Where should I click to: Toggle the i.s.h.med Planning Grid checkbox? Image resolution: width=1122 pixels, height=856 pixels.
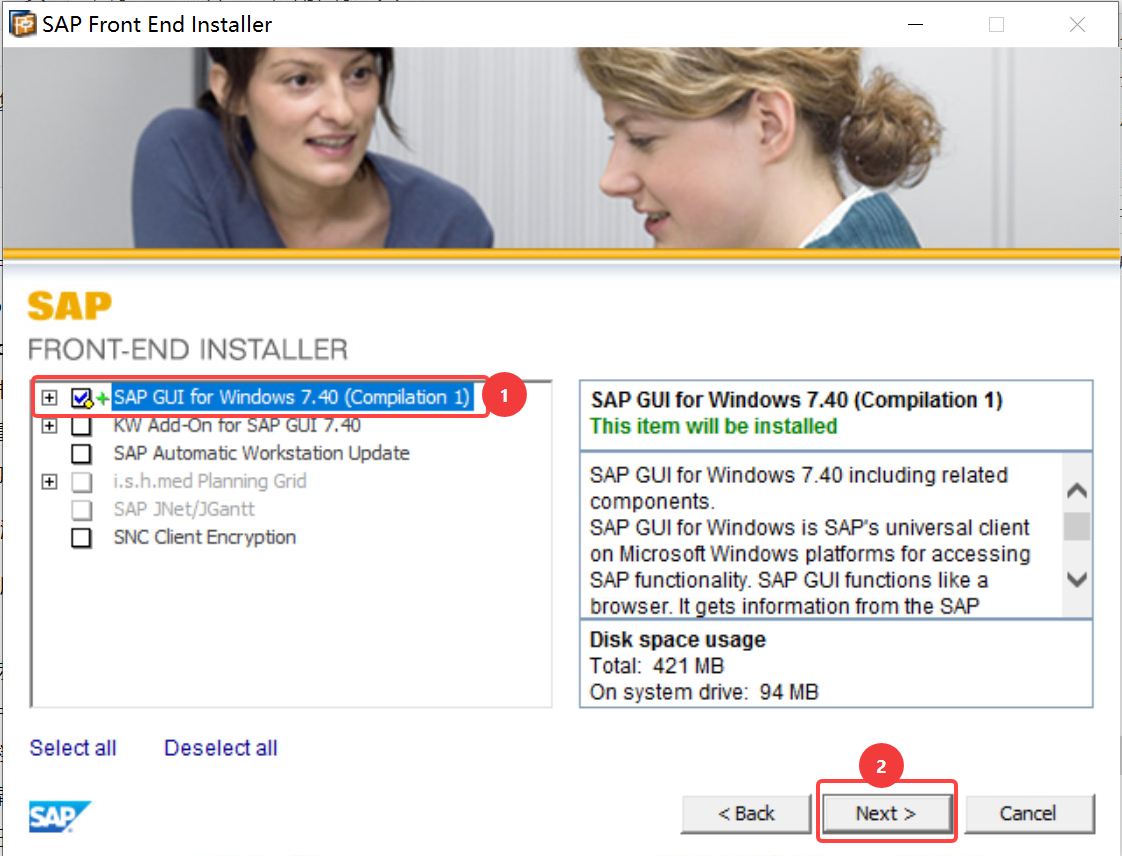coord(82,482)
